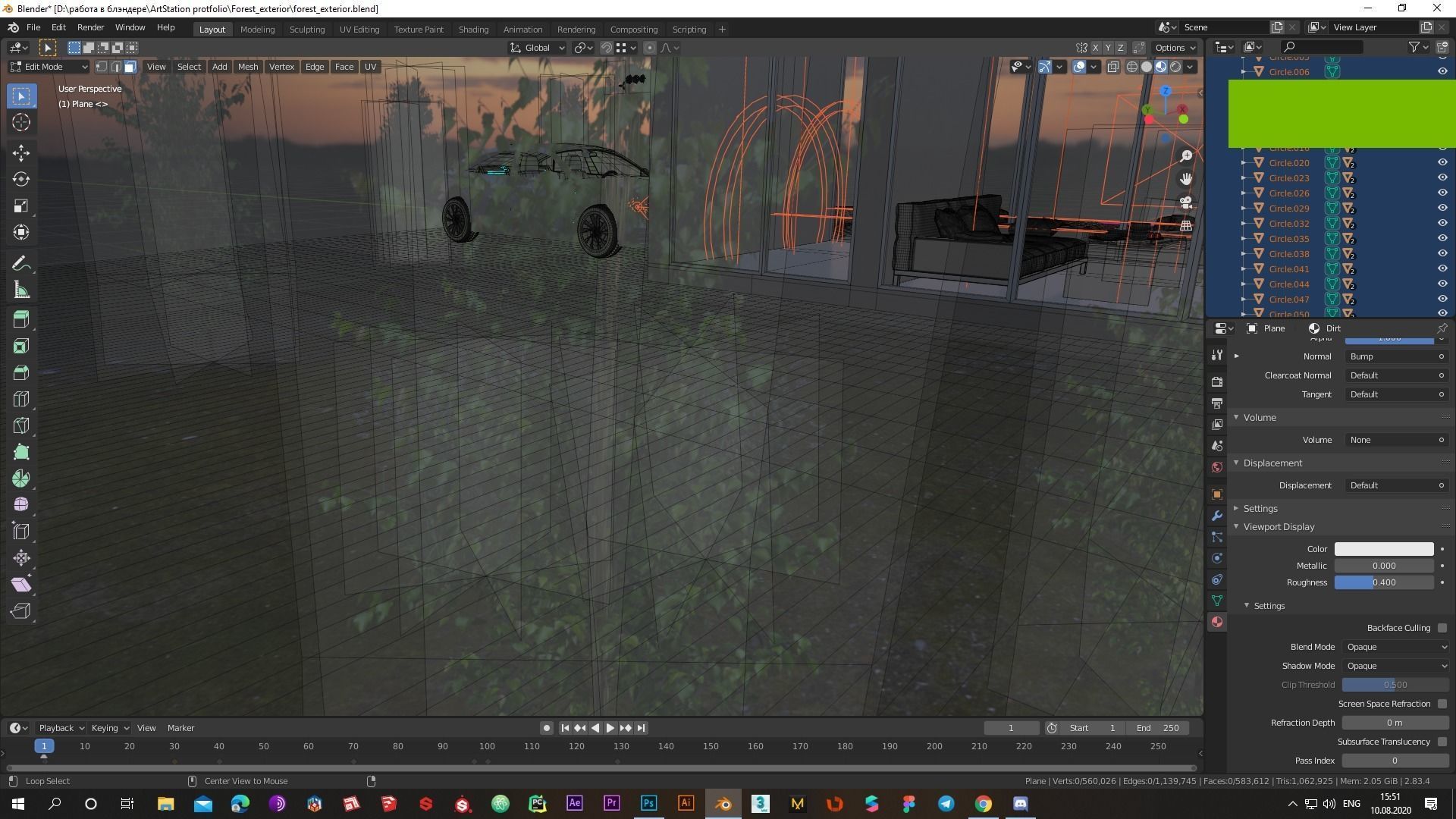The image size is (1456, 819).
Task: Click the viewport display Roughness slider
Action: [x=1383, y=582]
